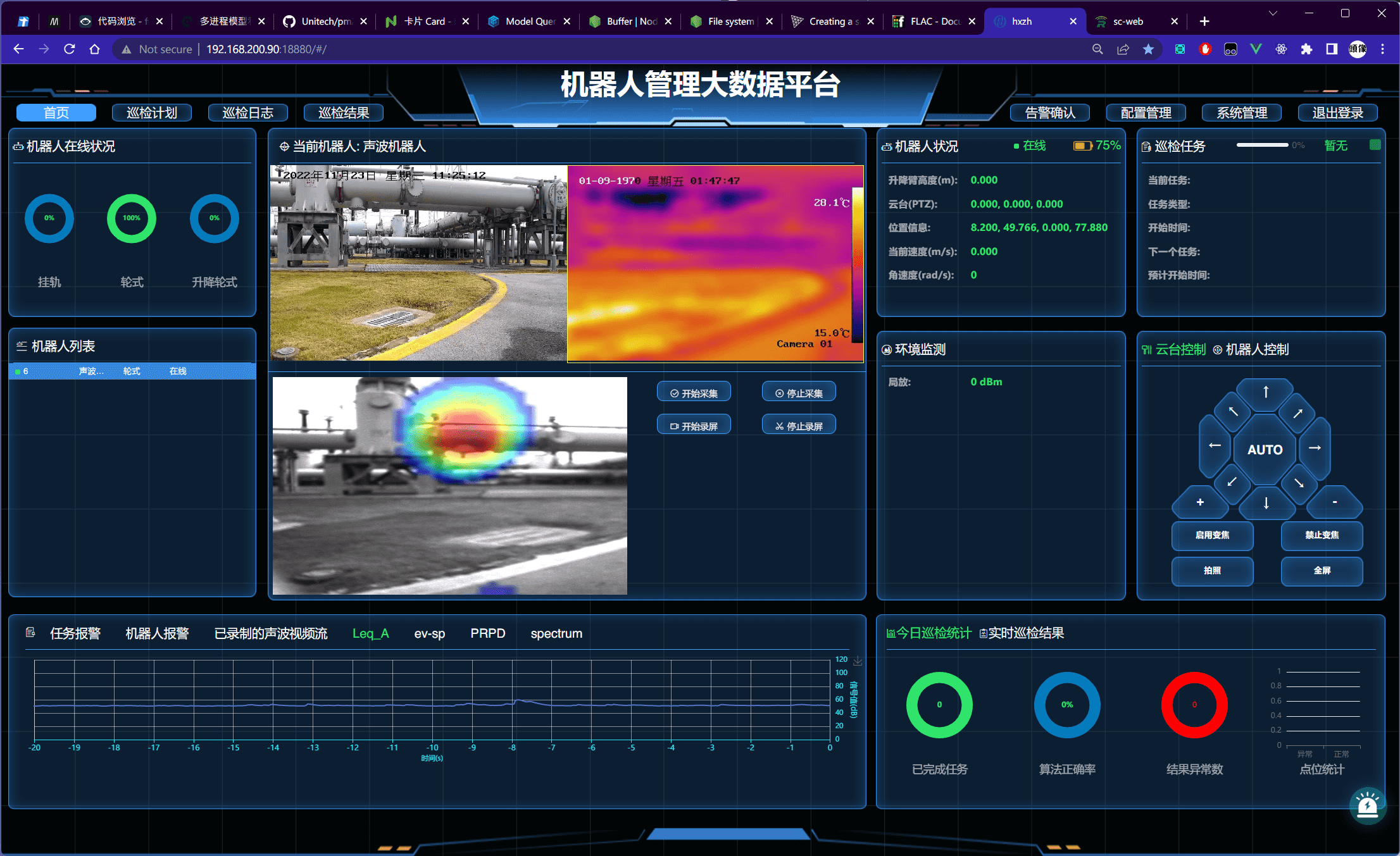
Task: Click browser back arrow
Action: tap(18, 49)
